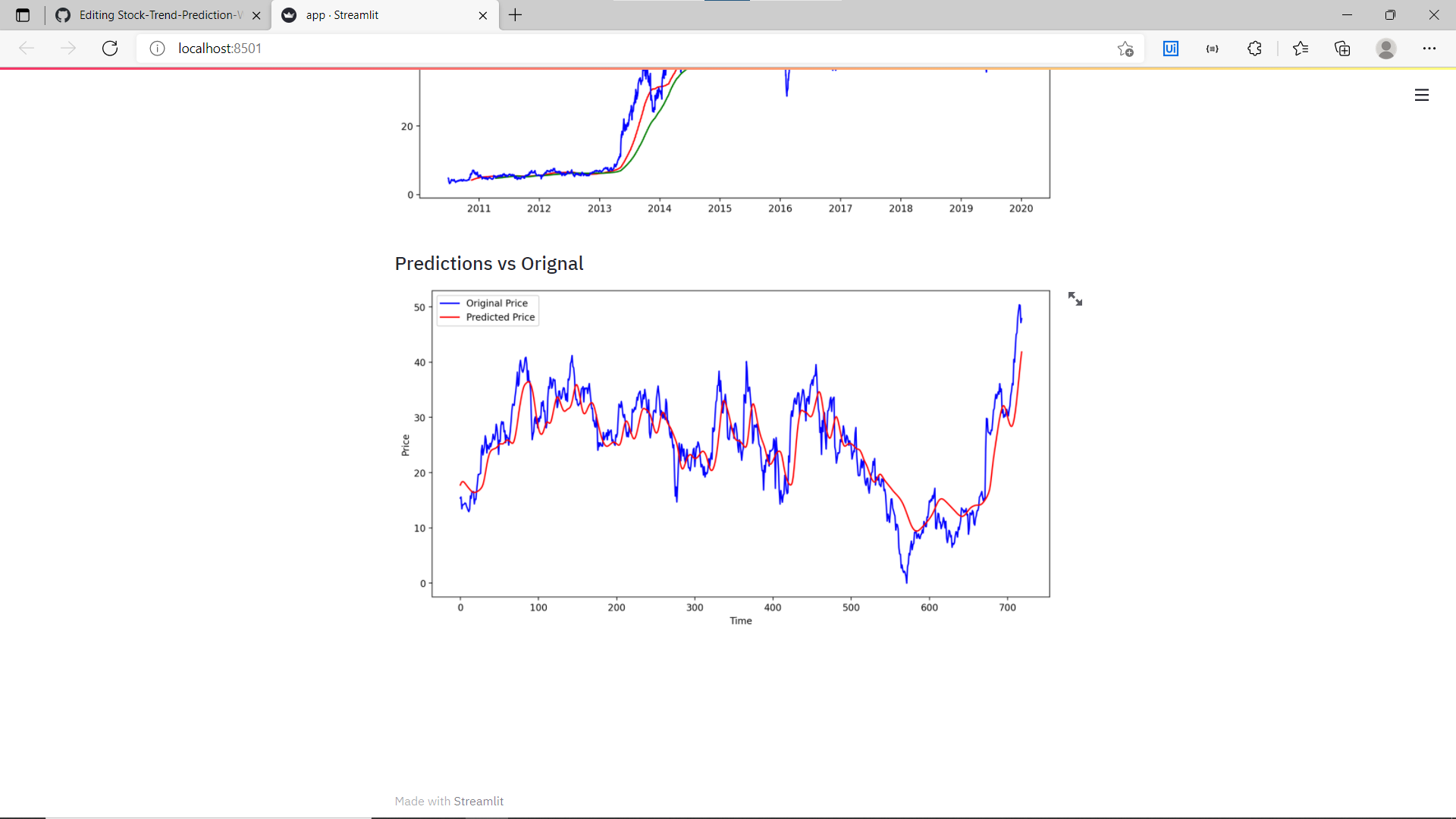Open browser extensions puzzle icon
Image resolution: width=1456 pixels, height=819 pixels.
(1254, 49)
